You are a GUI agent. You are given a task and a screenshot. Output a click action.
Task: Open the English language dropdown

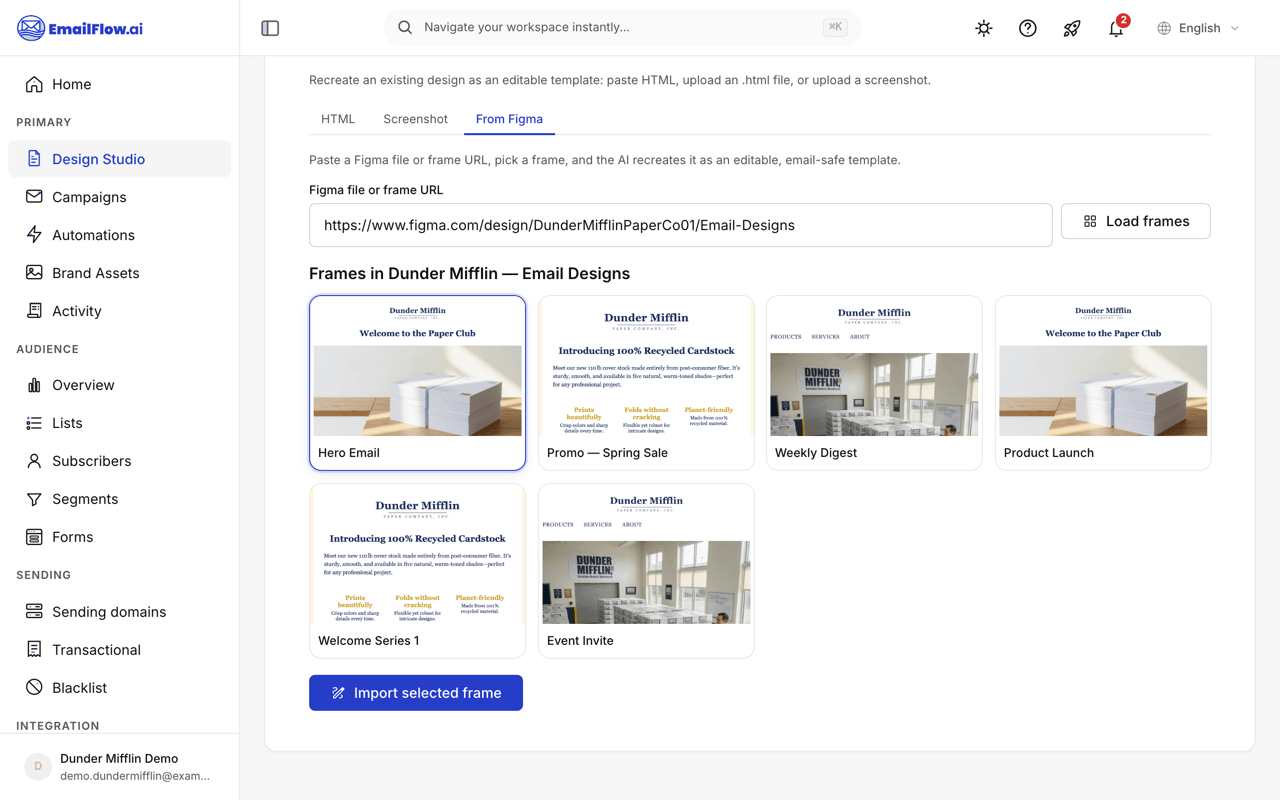point(1198,28)
